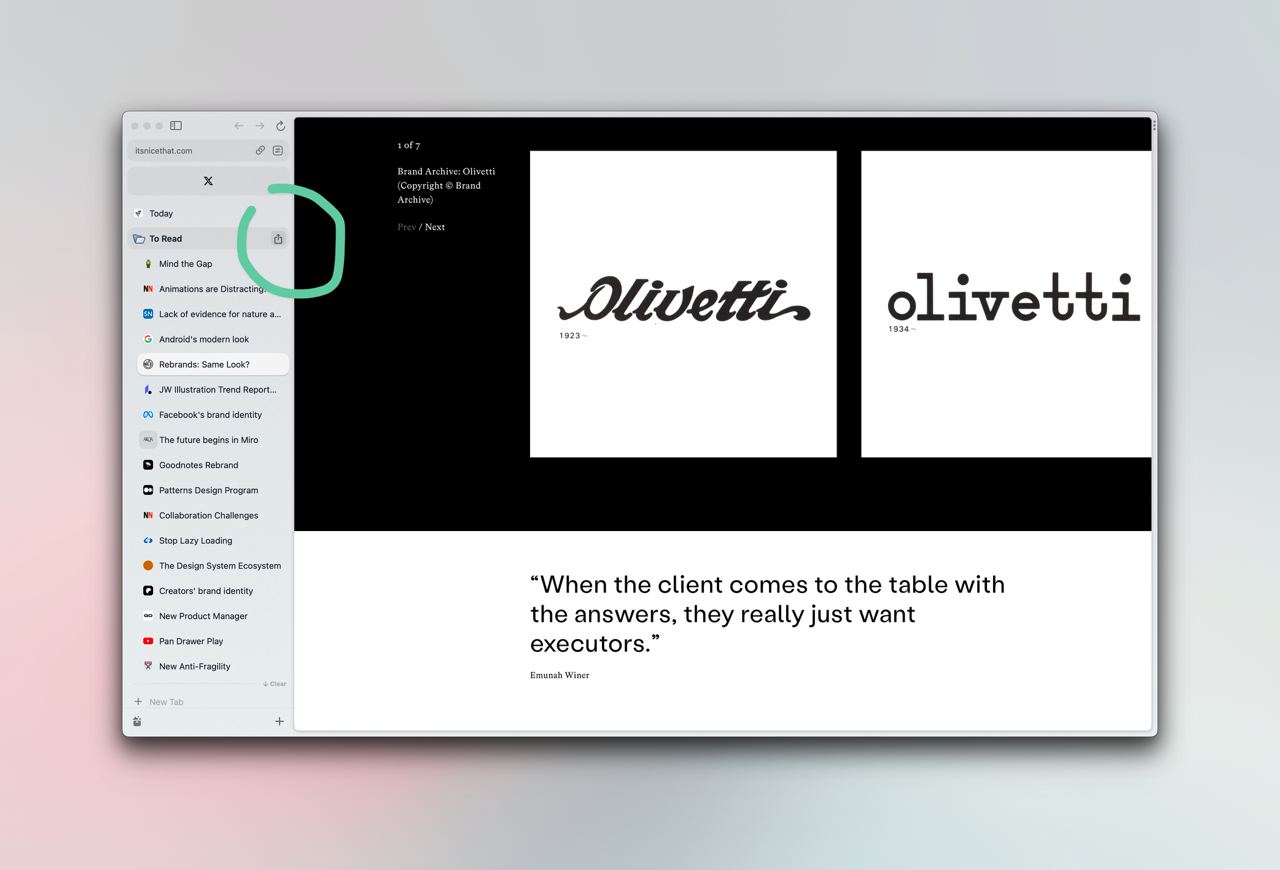The image size is (1280, 870).
Task: Click the Miro tab's favicon
Action: [148, 440]
